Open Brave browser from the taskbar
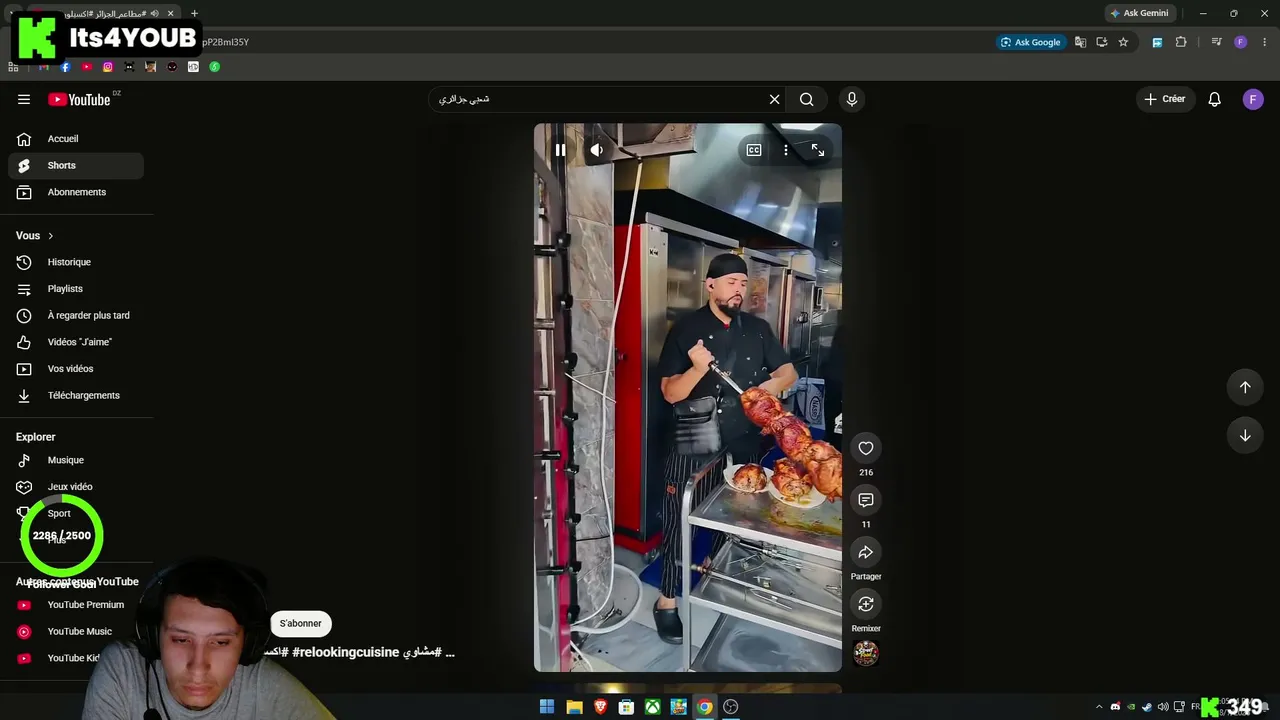1280x720 pixels. click(x=600, y=707)
